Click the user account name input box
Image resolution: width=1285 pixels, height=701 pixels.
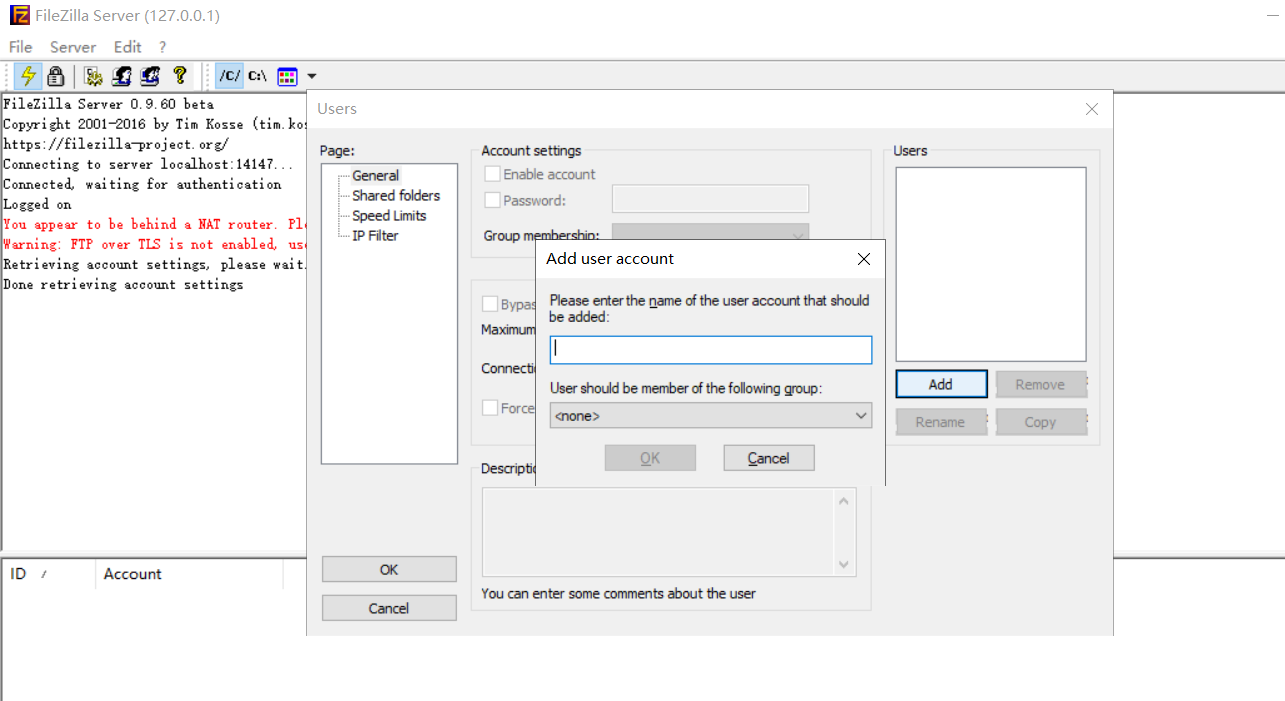(711, 349)
